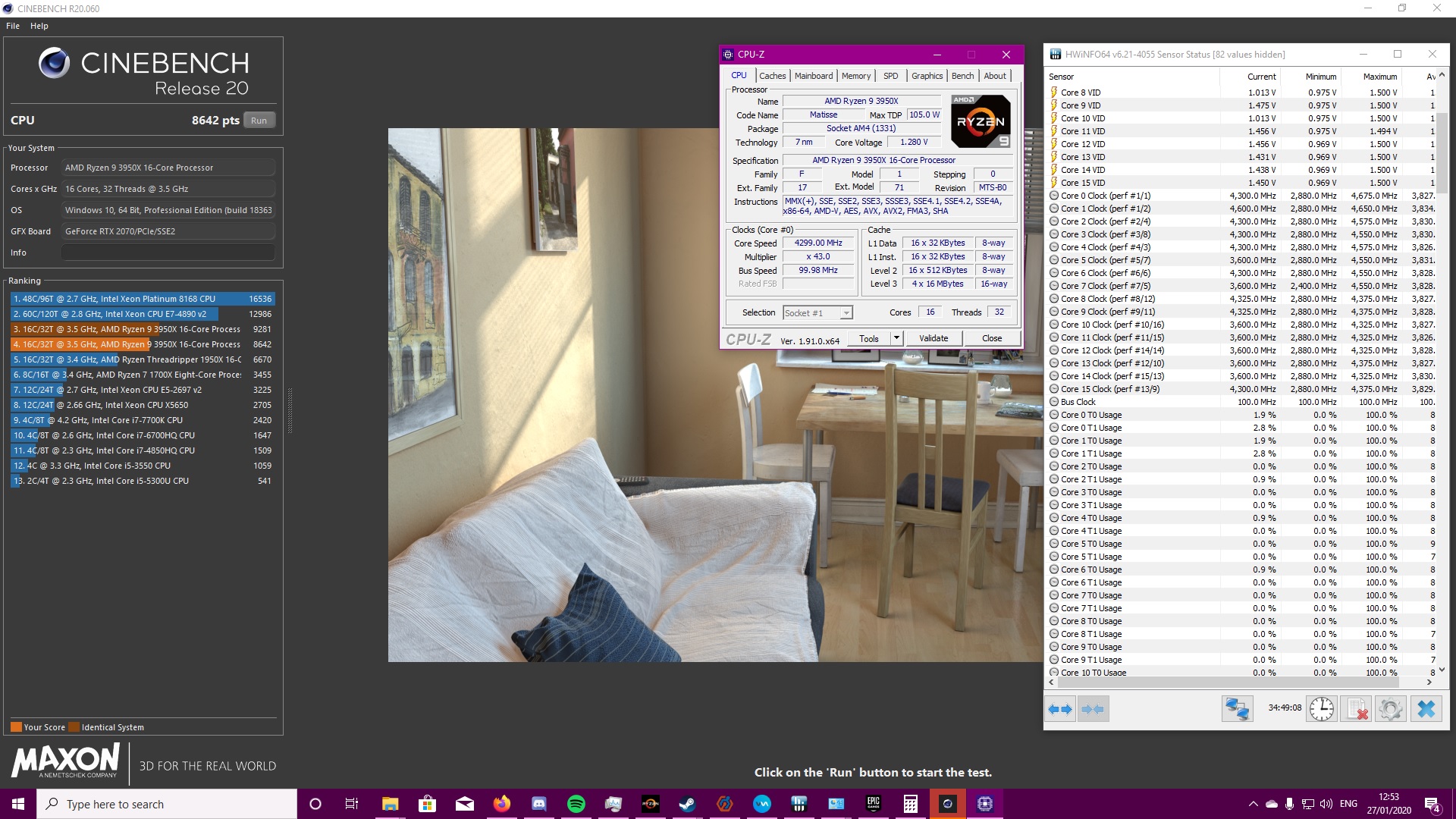Select ranking row Ryzen Threadripper 1950X
The image size is (1456, 819).
click(x=143, y=359)
